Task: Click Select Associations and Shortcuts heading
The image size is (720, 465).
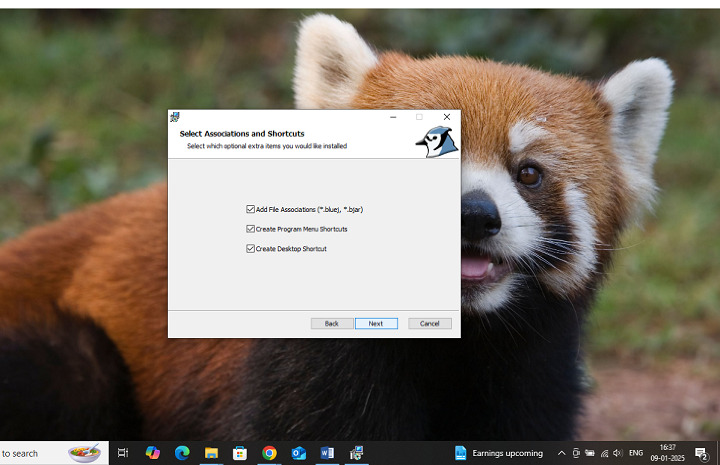Action: pyautogui.click(x=242, y=134)
